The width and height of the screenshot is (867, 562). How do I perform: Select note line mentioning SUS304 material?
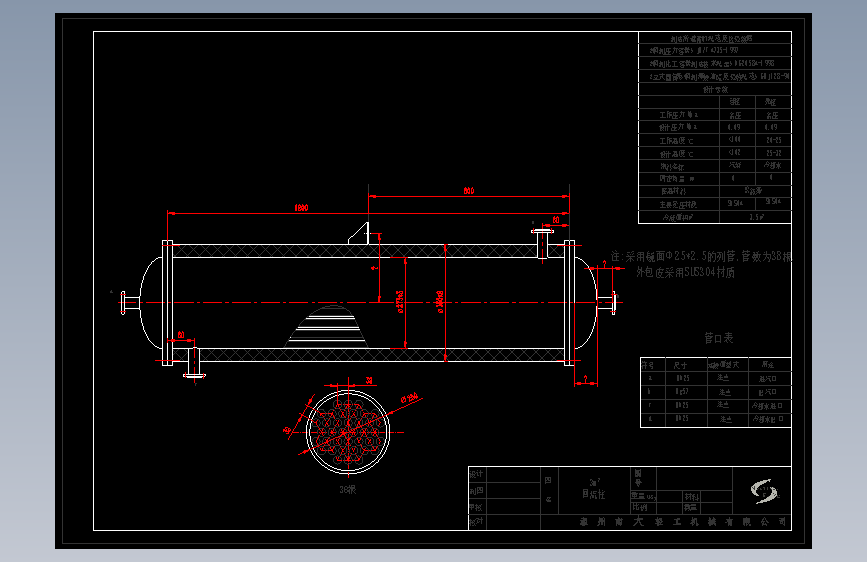pos(686,272)
